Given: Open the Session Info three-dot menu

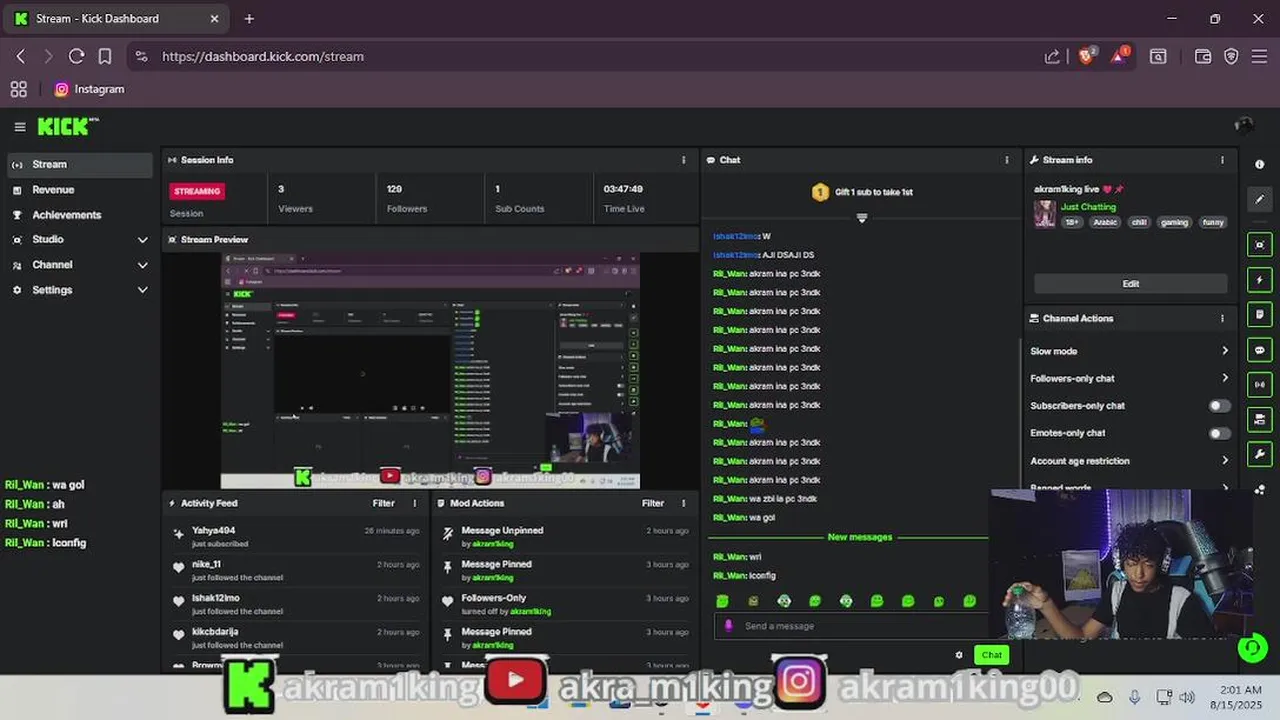Looking at the screenshot, I should [x=684, y=160].
